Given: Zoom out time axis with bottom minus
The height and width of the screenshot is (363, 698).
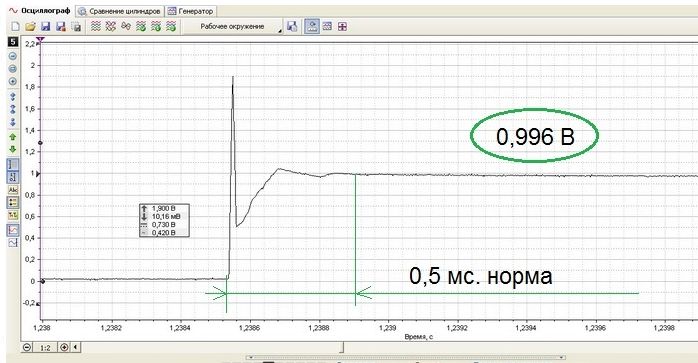Looking at the screenshot, I should [x=27, y=347].
